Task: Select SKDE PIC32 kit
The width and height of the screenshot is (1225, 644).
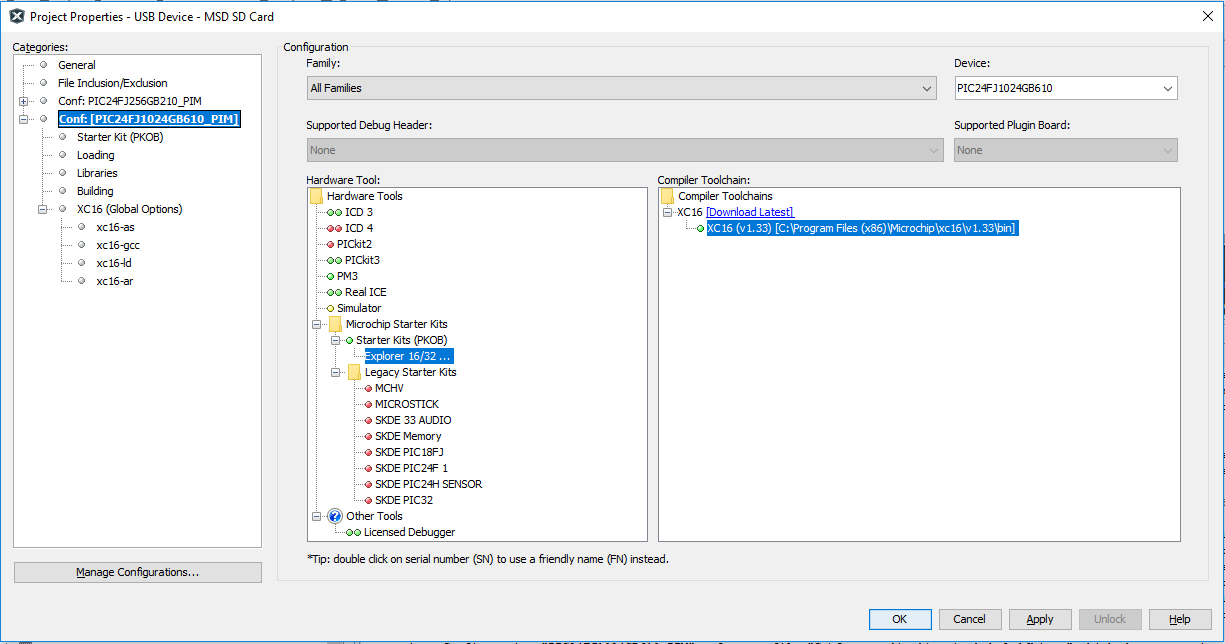Action: (404, 500)
